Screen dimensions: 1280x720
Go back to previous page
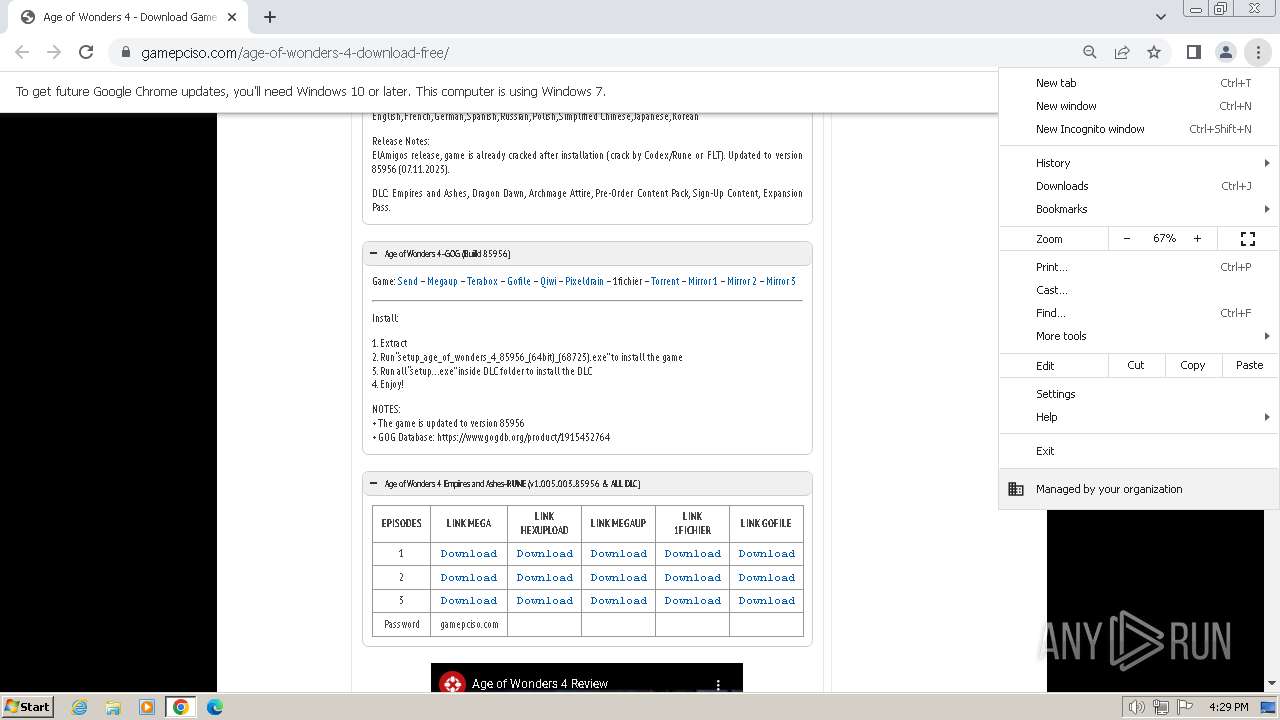22,52
